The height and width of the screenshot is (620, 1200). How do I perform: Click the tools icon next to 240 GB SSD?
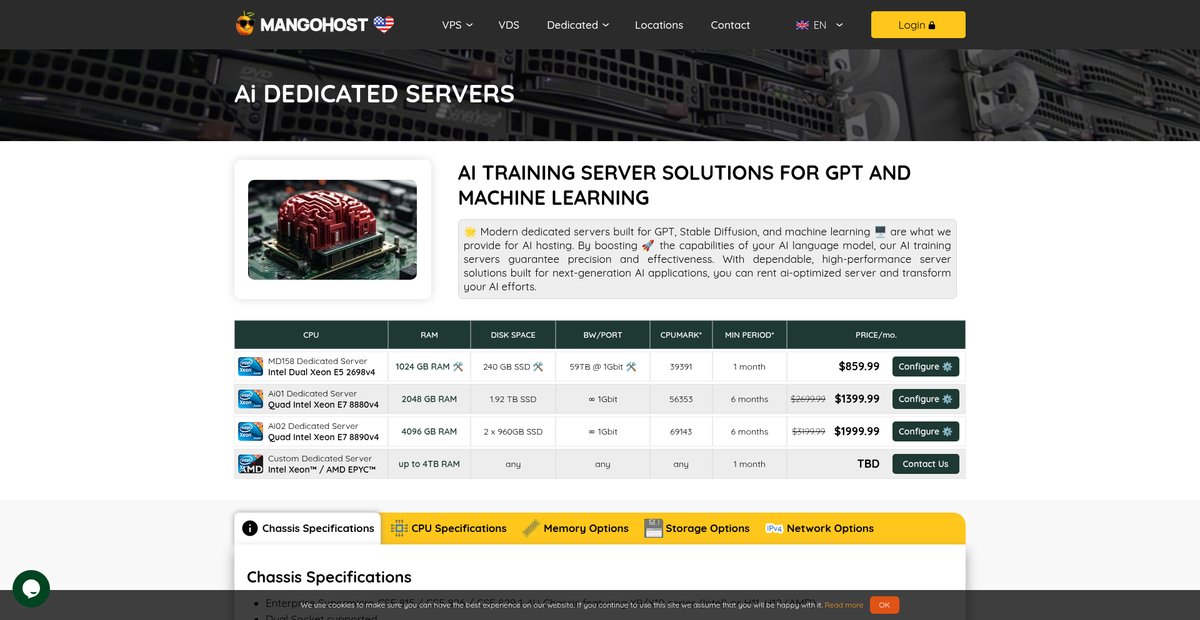(x=537, y=367)
